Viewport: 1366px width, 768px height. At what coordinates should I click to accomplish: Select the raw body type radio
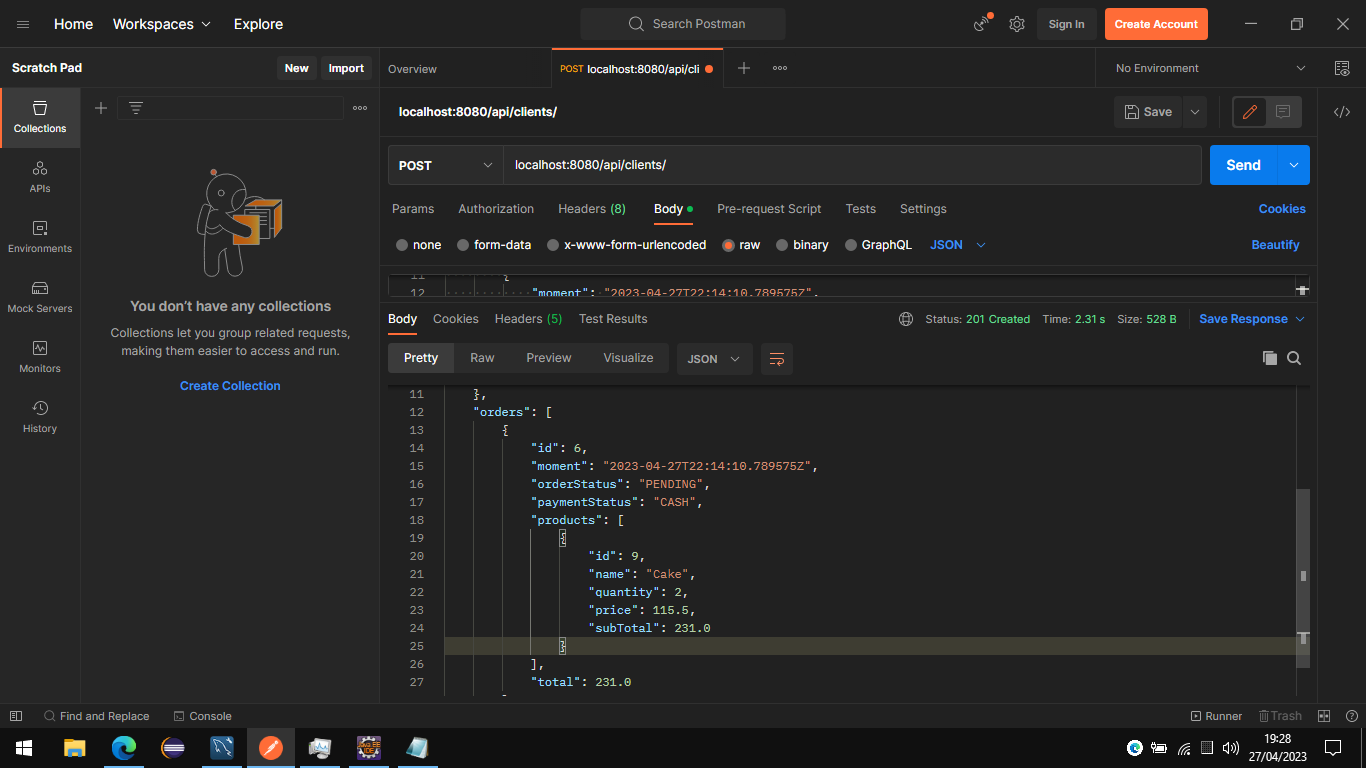pos(728,245)
